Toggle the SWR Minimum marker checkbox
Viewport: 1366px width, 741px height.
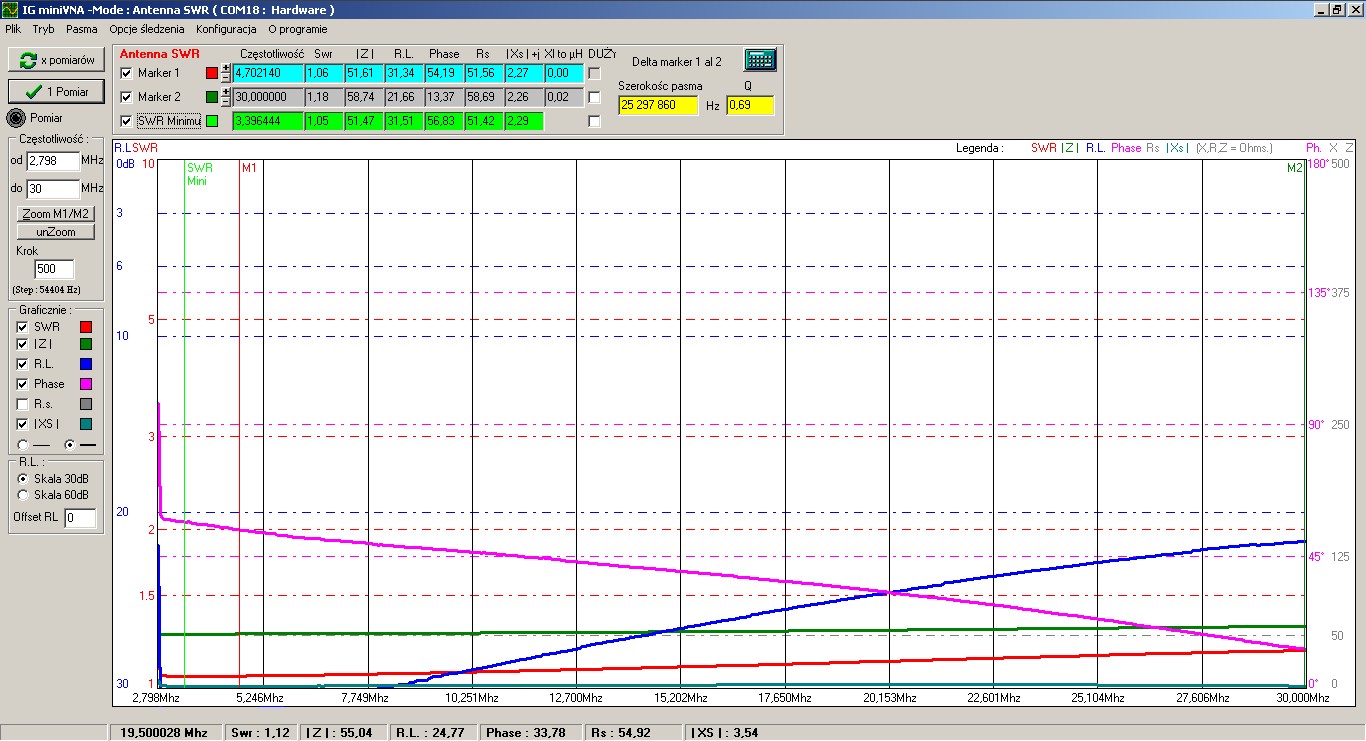(126, 121)
